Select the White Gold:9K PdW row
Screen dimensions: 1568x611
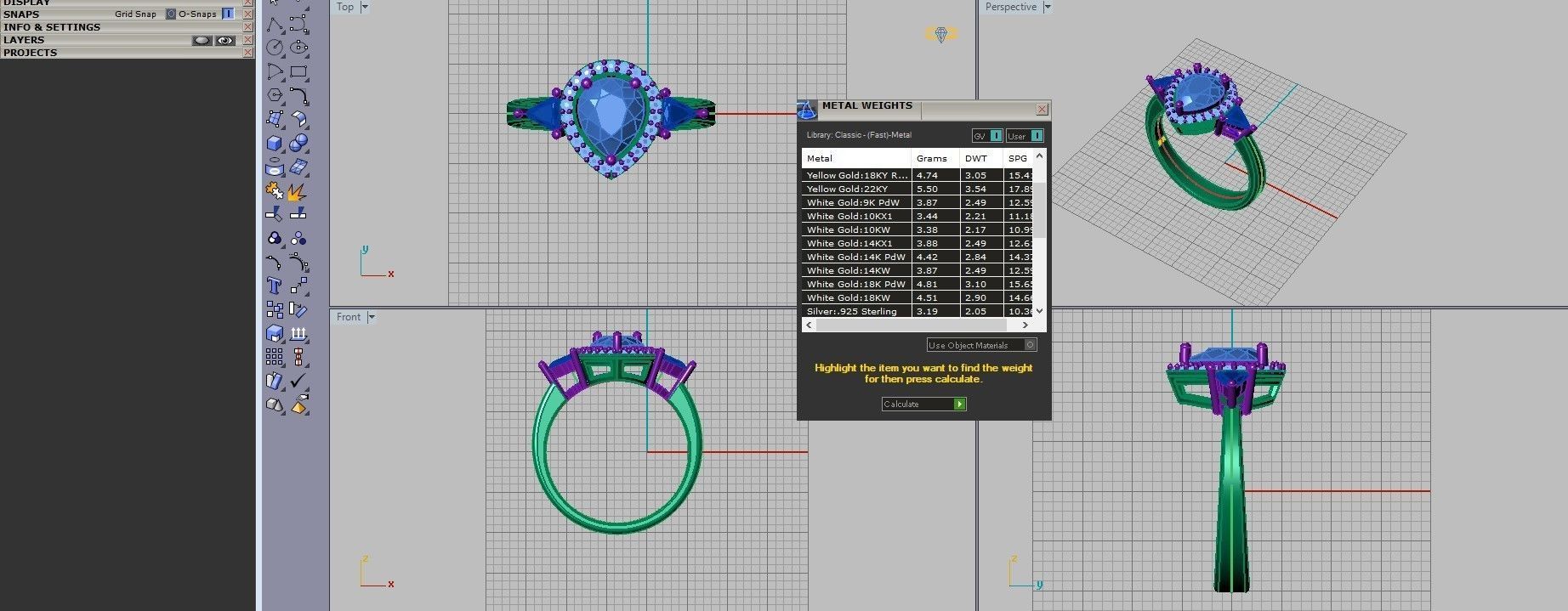point(918,202)
